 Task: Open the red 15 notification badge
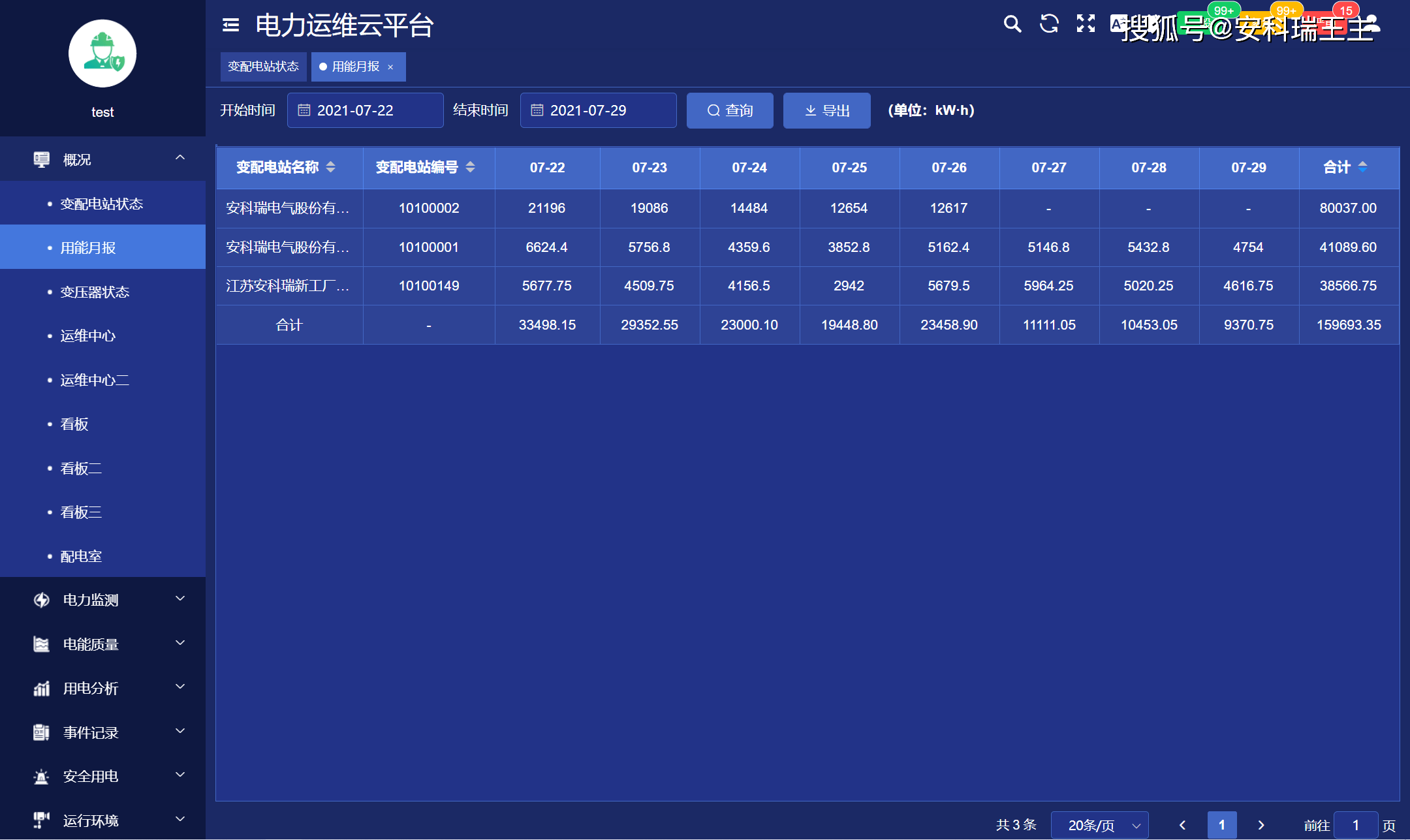[1346, 10]
